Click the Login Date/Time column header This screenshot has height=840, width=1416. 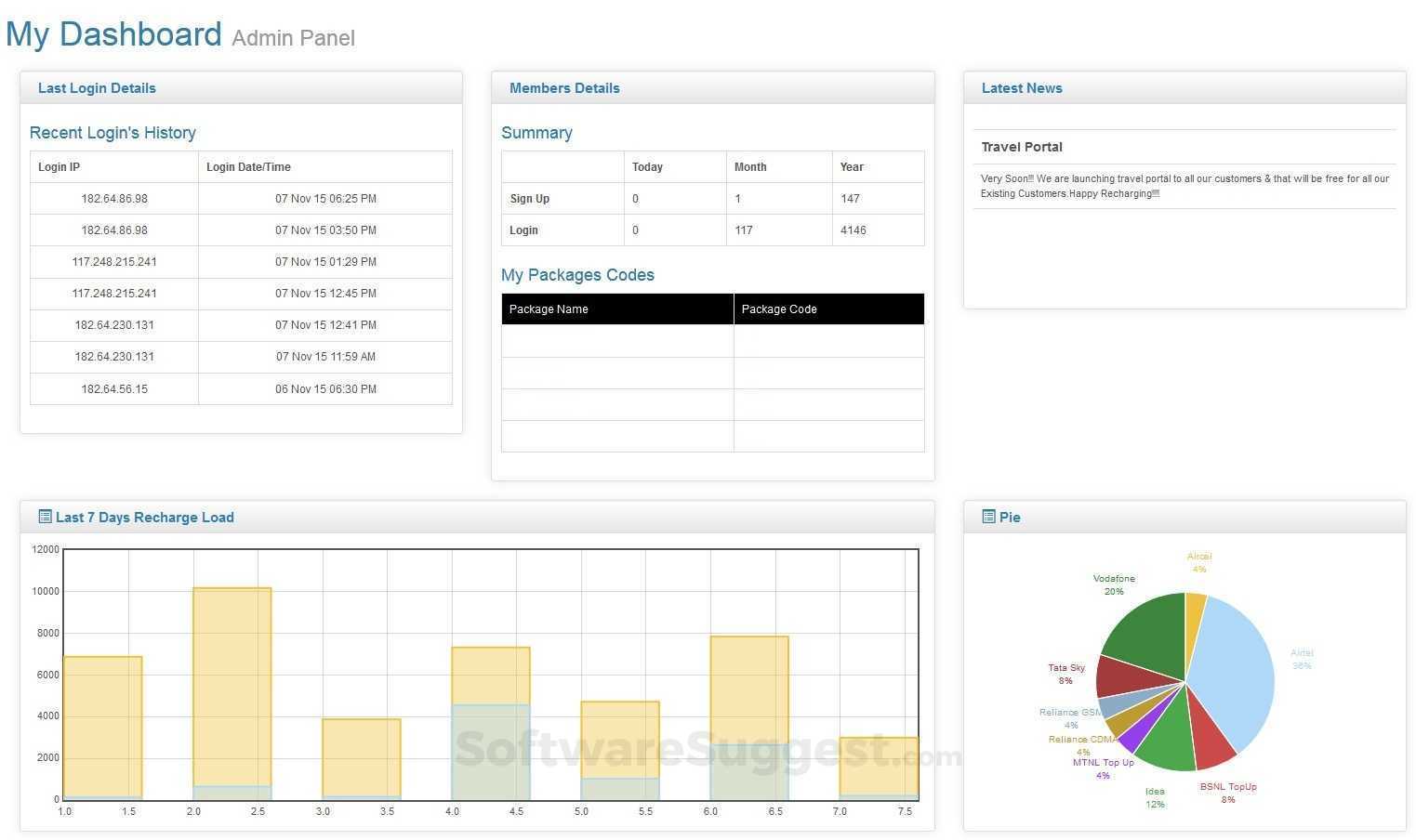325,167
